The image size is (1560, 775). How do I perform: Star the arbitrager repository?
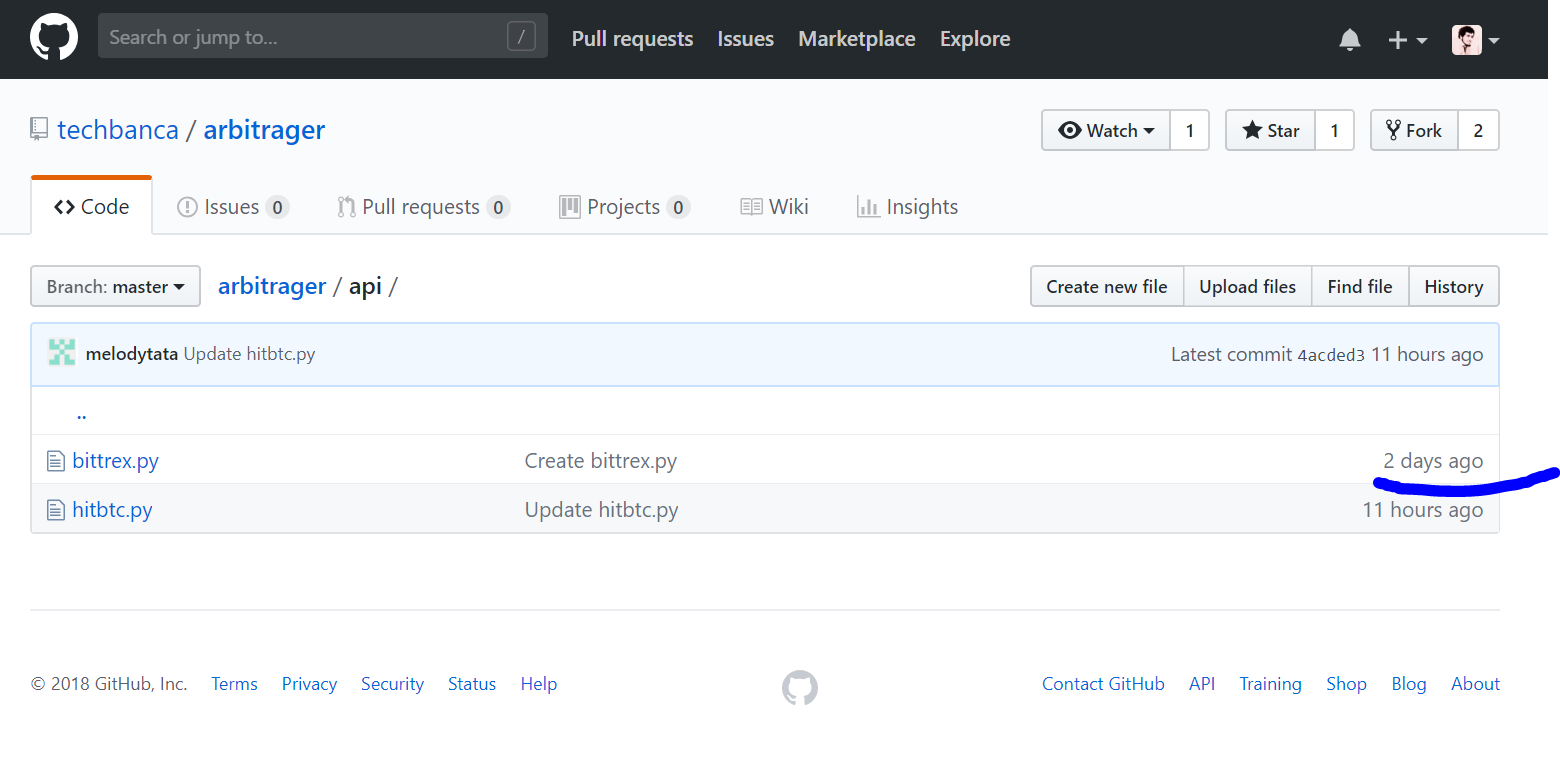pos(1270,130)
